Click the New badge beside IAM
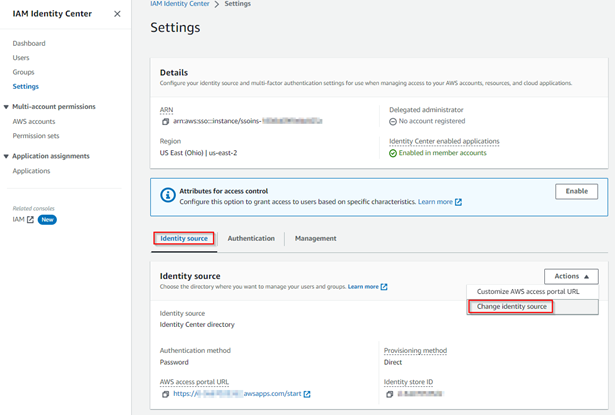615x415 pixels. coord(47,220)
